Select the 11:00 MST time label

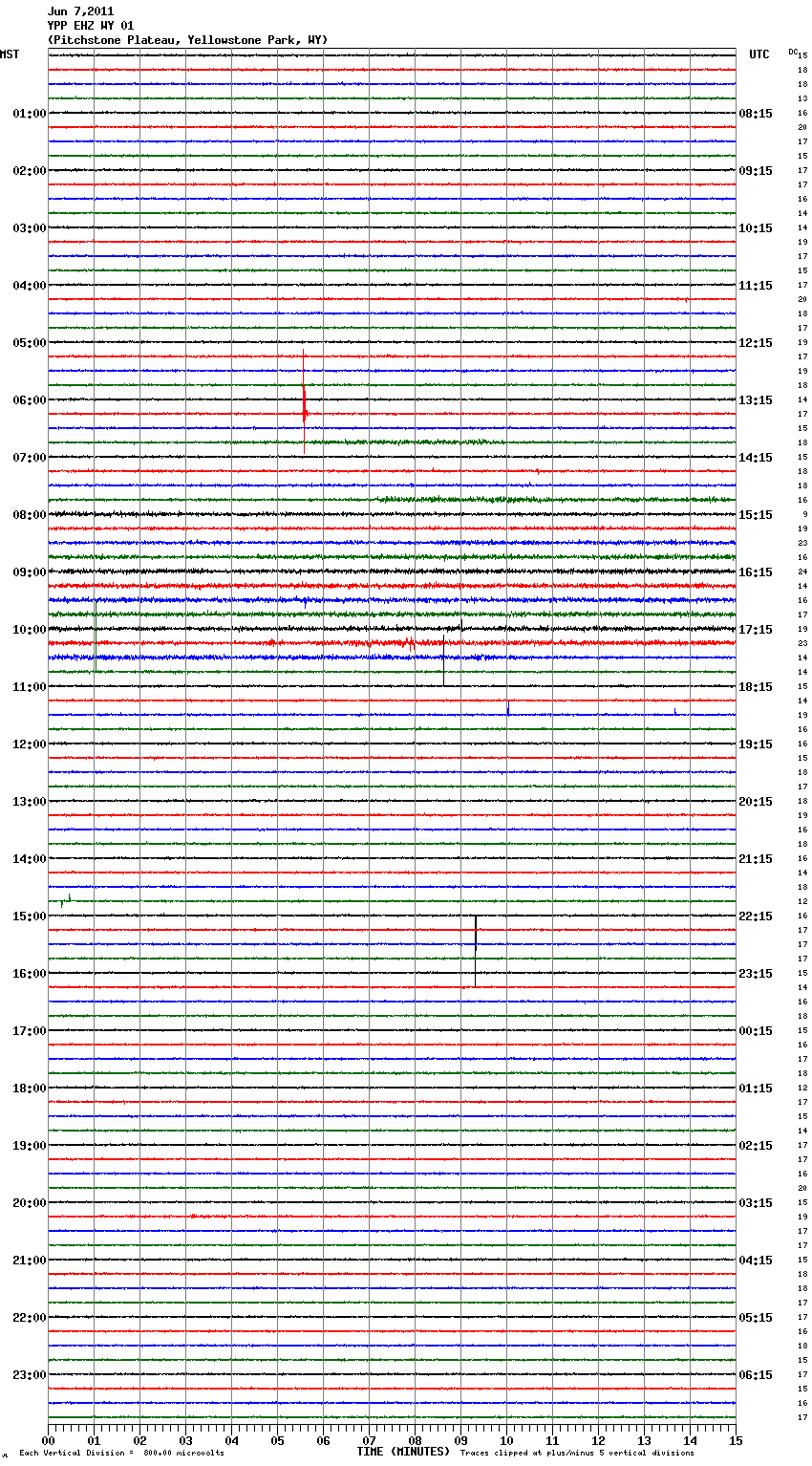30,687
